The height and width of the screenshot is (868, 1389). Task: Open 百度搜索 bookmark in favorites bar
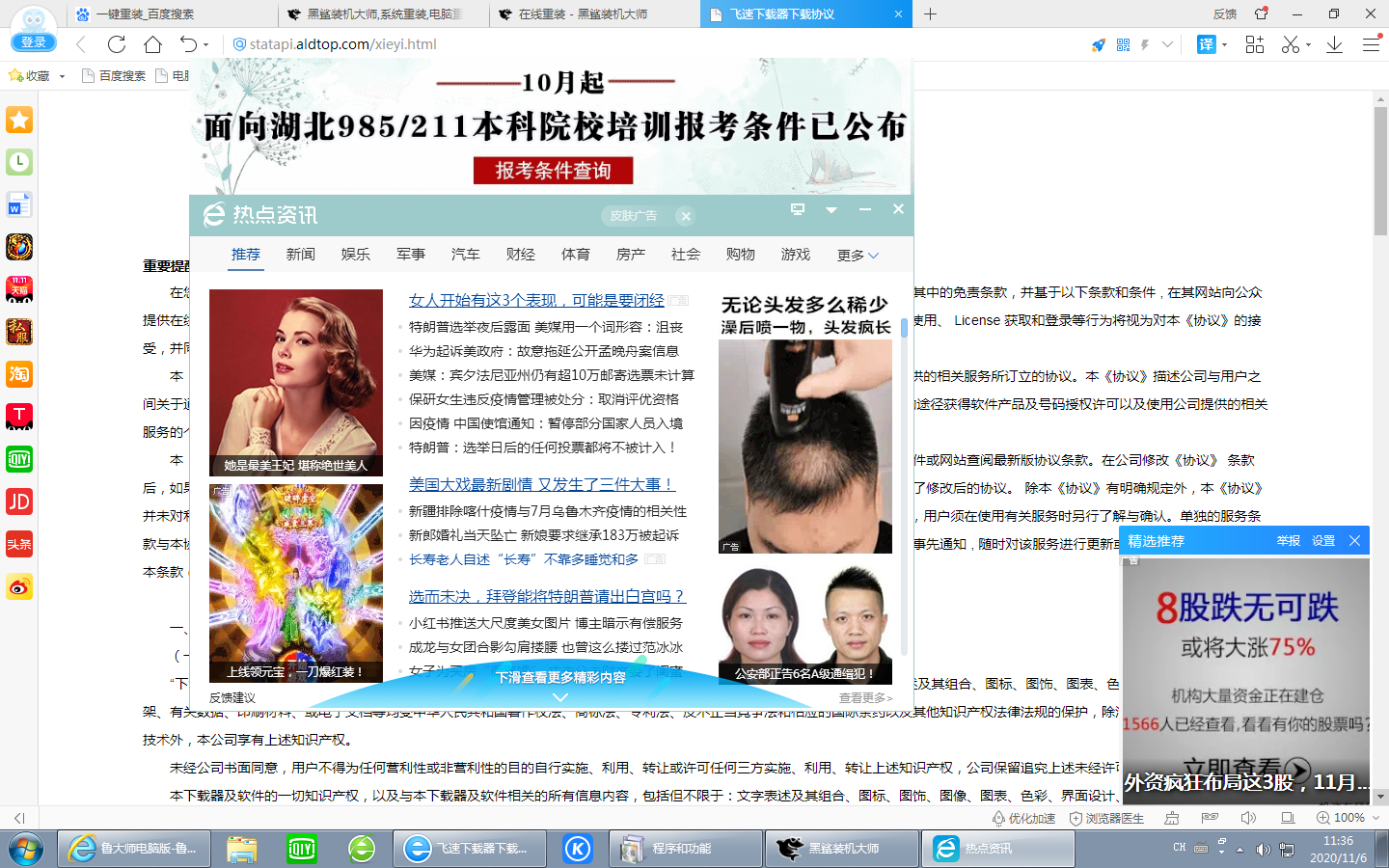[x=114, y=76]
